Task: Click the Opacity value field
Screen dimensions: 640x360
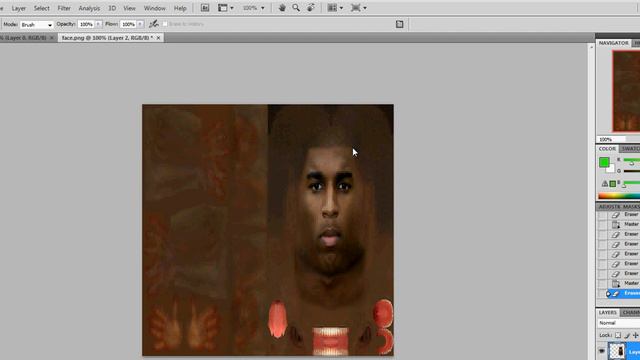Action: click(x=86, y=24)
